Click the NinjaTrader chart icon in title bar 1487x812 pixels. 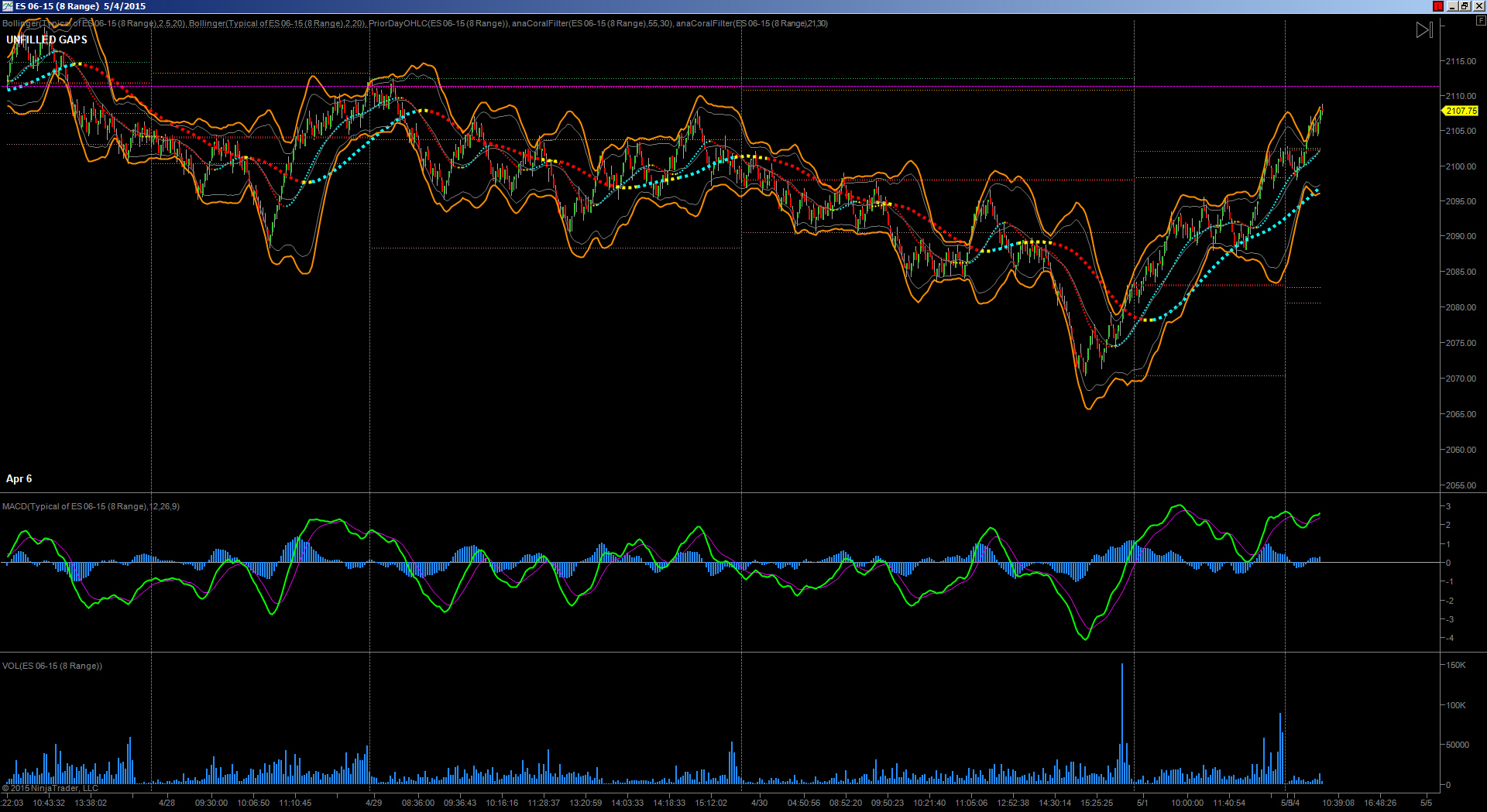[7, 6]
